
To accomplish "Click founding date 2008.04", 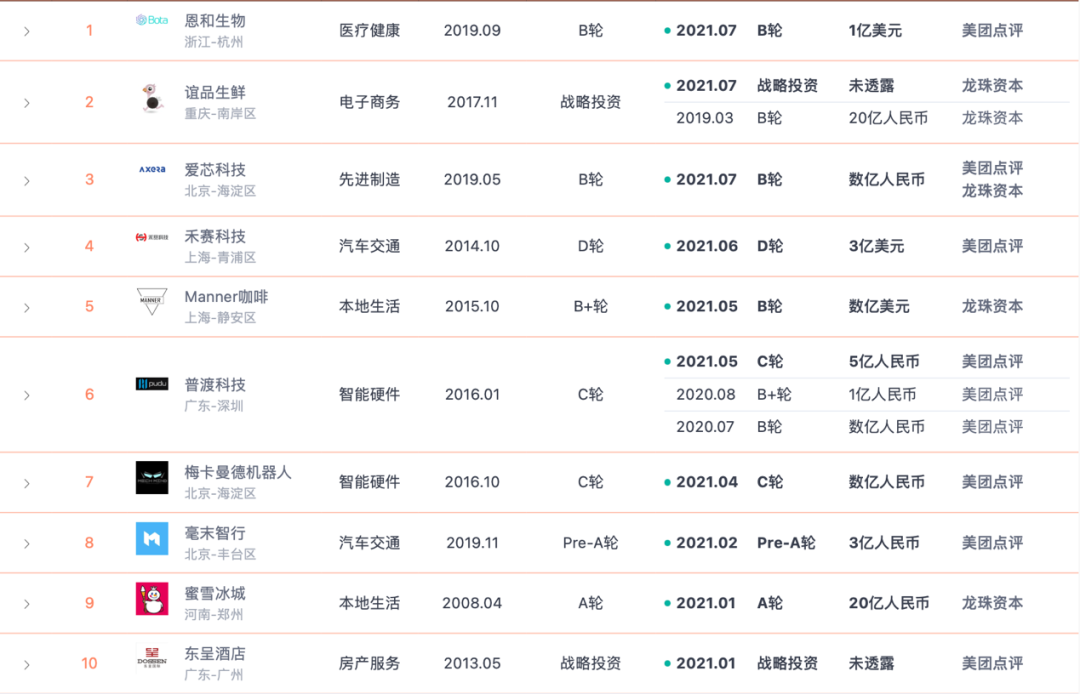I will tap(472, 603).
